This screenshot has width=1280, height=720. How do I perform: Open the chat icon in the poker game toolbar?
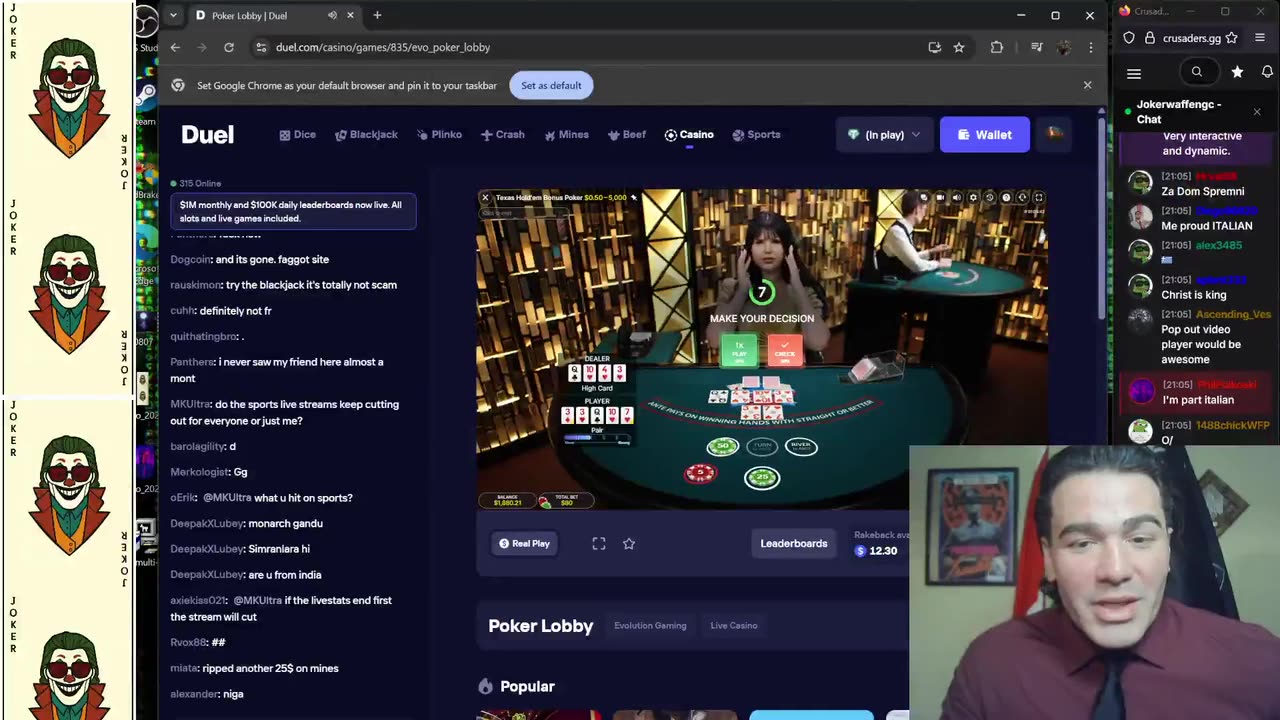point(924,197)
